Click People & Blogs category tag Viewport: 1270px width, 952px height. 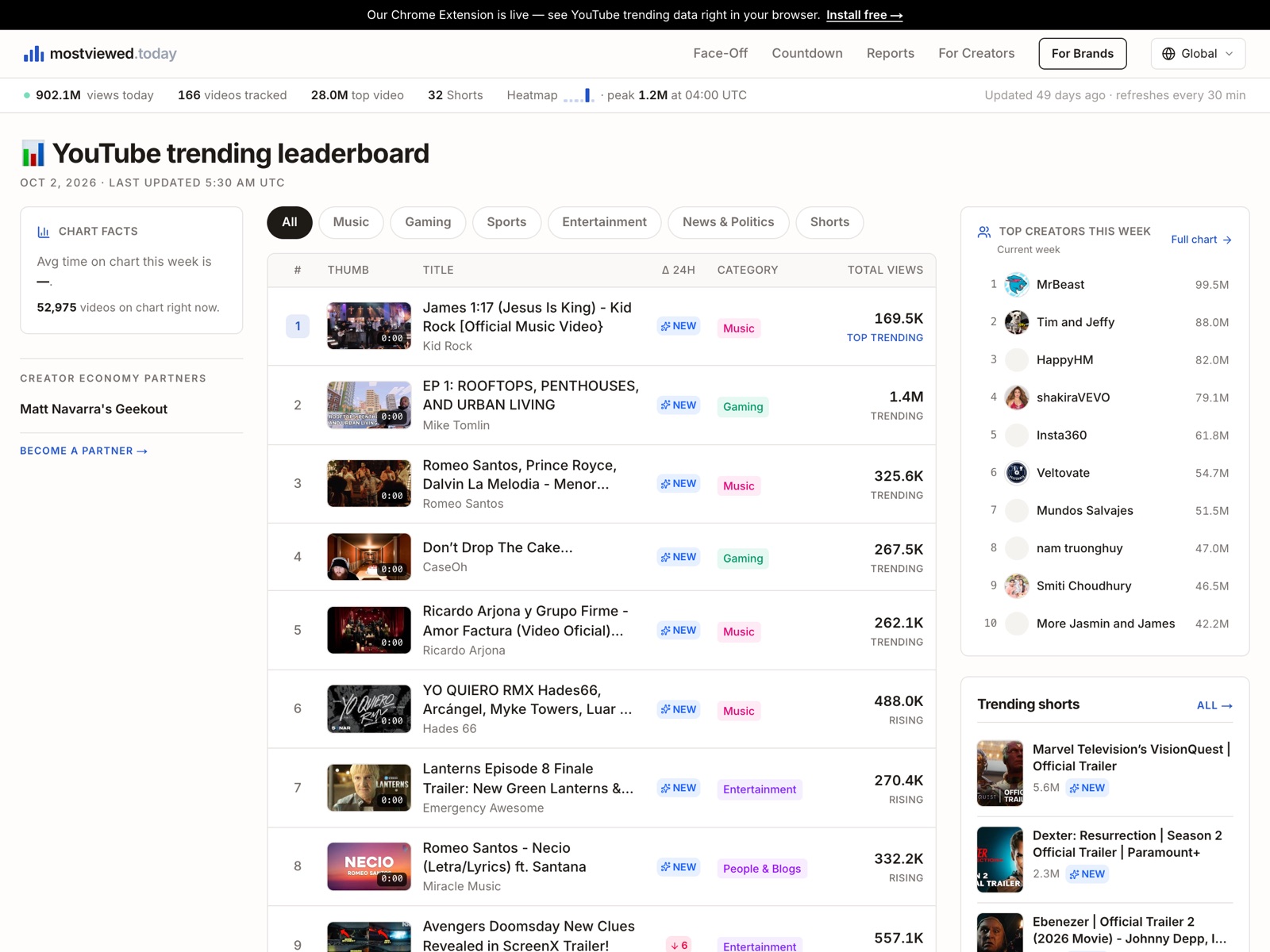762,869
